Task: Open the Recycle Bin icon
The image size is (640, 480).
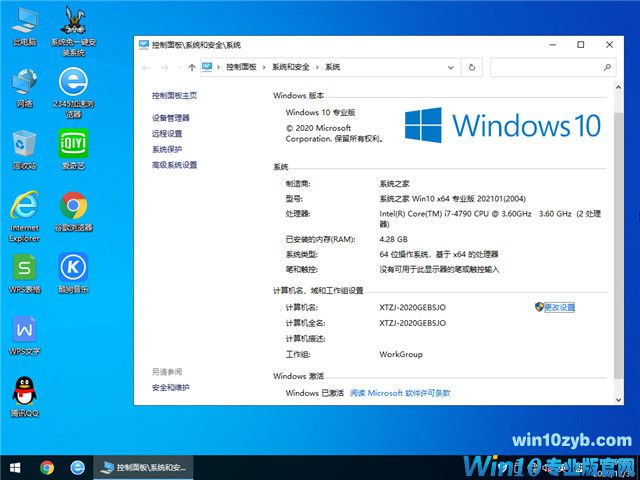Action: (x=24, y=149)
